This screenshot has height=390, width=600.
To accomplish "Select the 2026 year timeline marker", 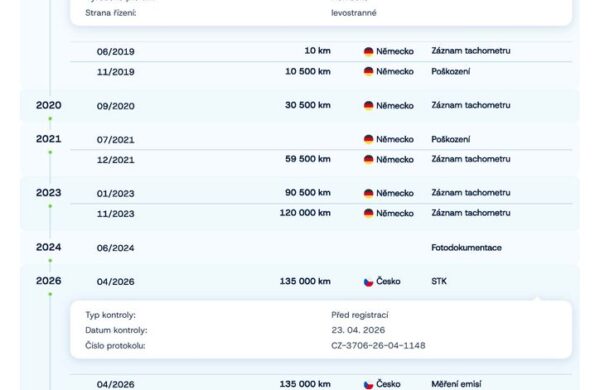I will (49, 281).
